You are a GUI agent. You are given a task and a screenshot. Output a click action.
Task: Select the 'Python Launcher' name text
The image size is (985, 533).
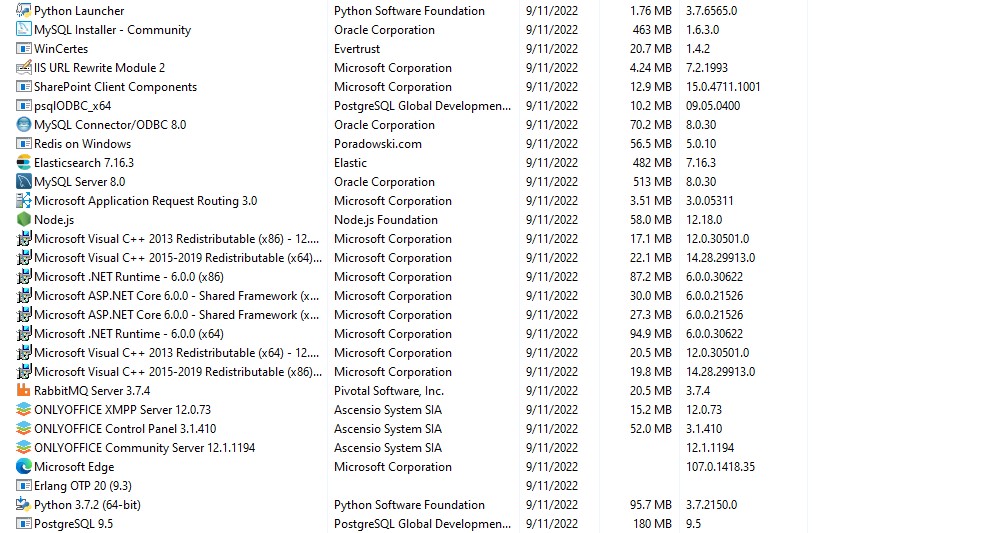79,11
